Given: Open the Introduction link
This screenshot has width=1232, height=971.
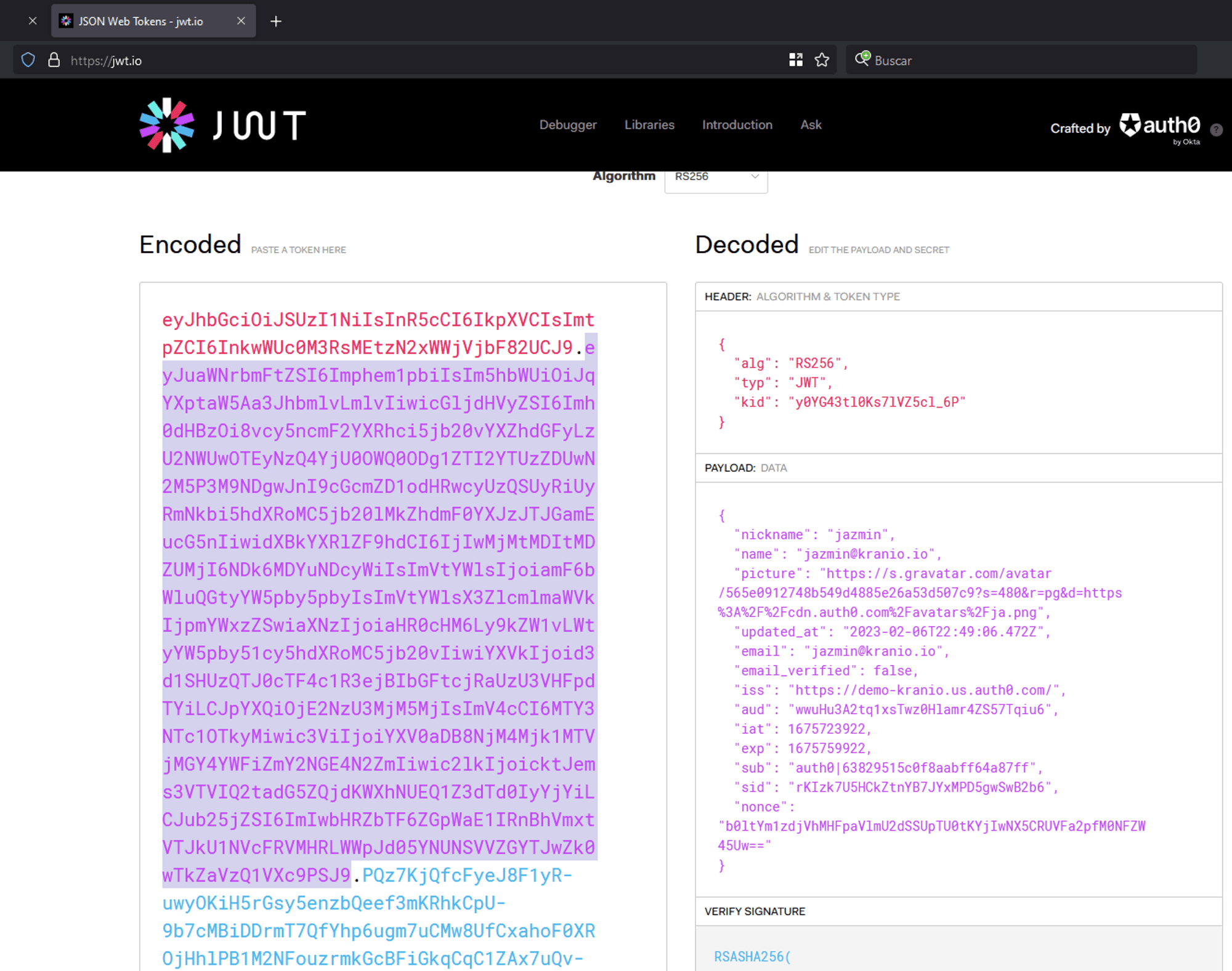Looking at the screenshot, I should [x=737, y=125].
